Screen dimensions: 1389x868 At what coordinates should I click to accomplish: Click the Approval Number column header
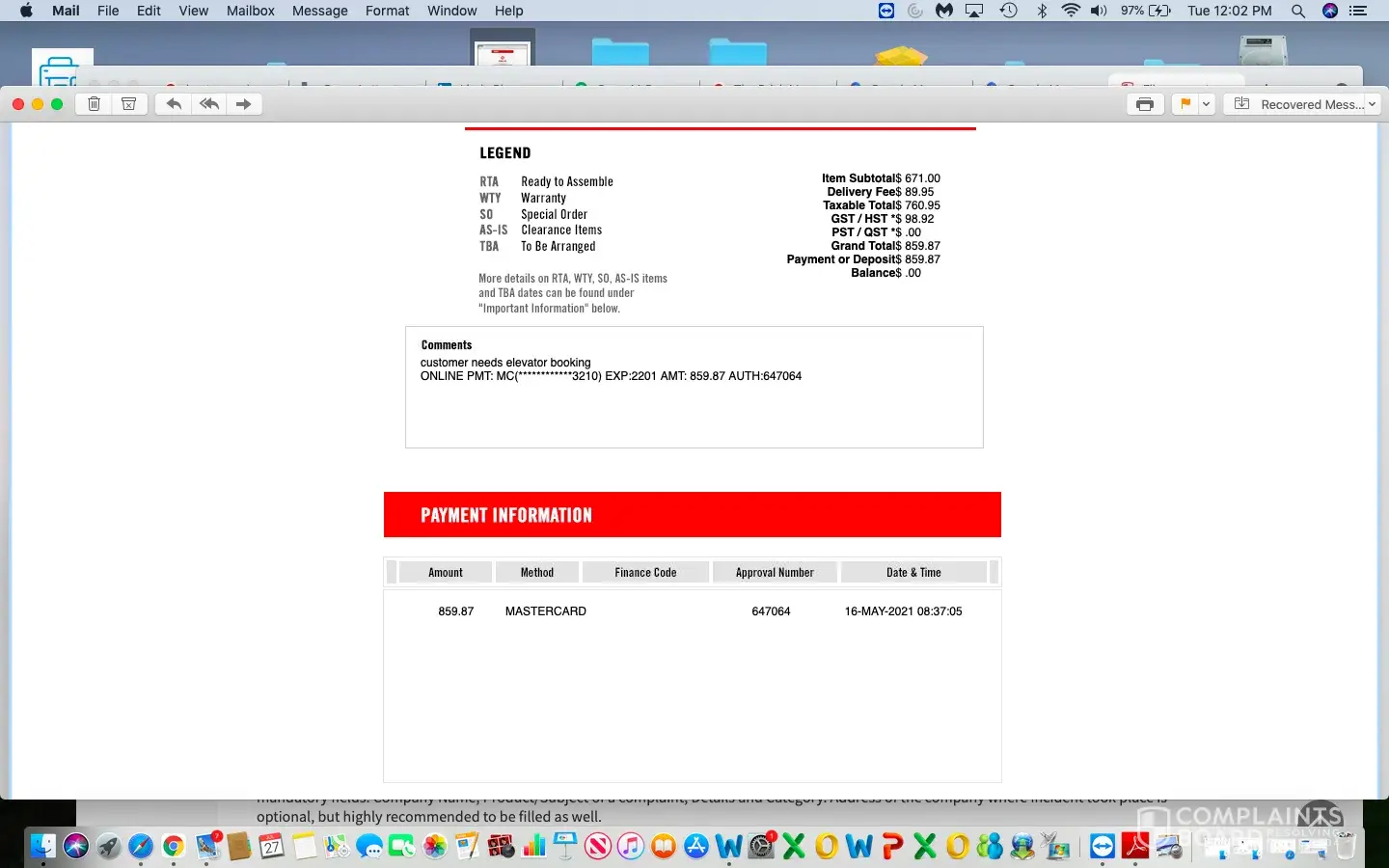775,572
